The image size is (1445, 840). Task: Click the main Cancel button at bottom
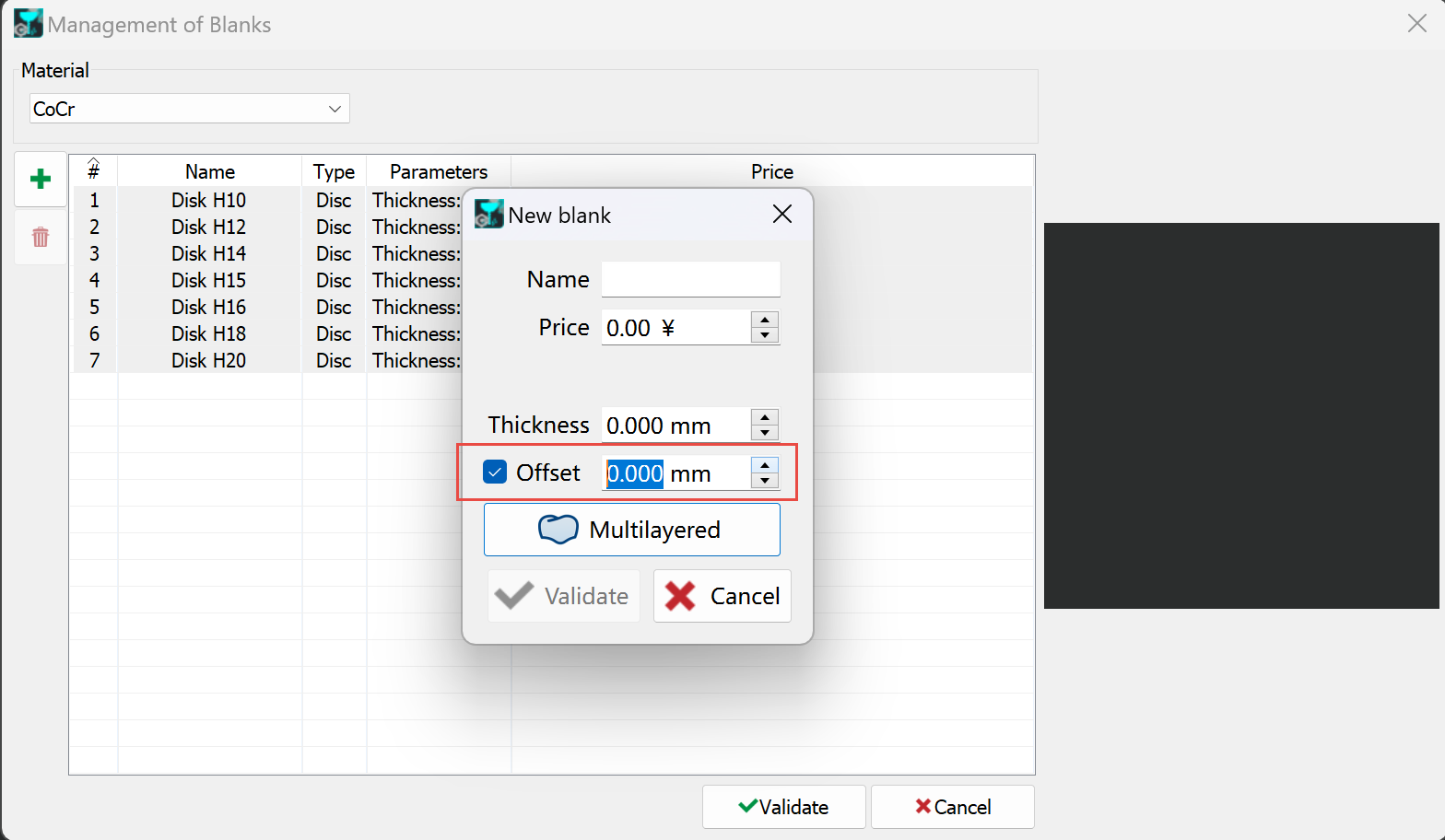coord(953,807)
